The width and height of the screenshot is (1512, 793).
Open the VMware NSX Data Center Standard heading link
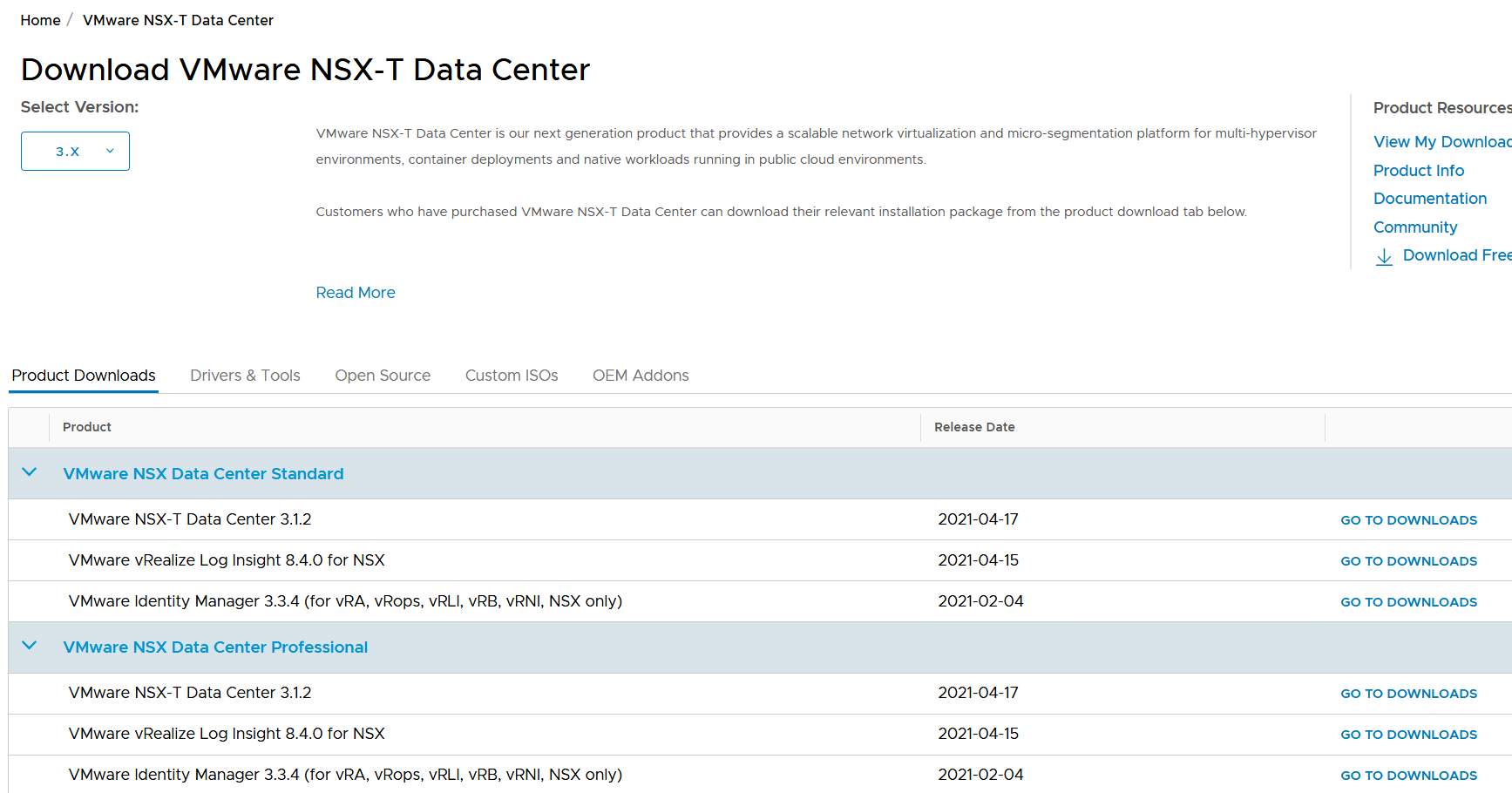[x=203, y=474]
